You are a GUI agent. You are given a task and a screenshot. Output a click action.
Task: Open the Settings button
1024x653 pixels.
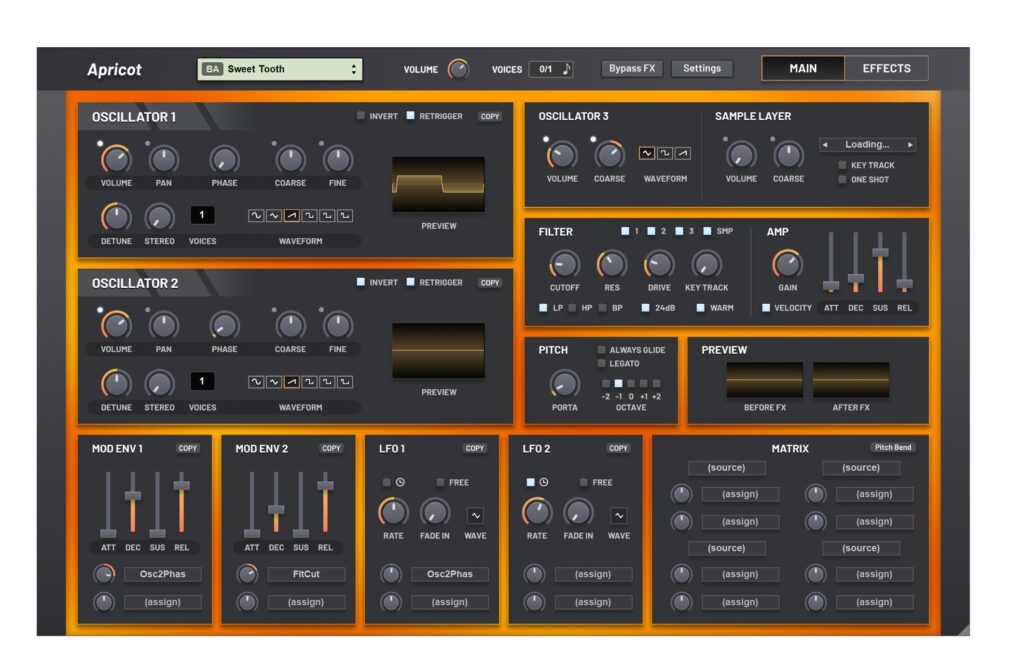click(702, 68)
